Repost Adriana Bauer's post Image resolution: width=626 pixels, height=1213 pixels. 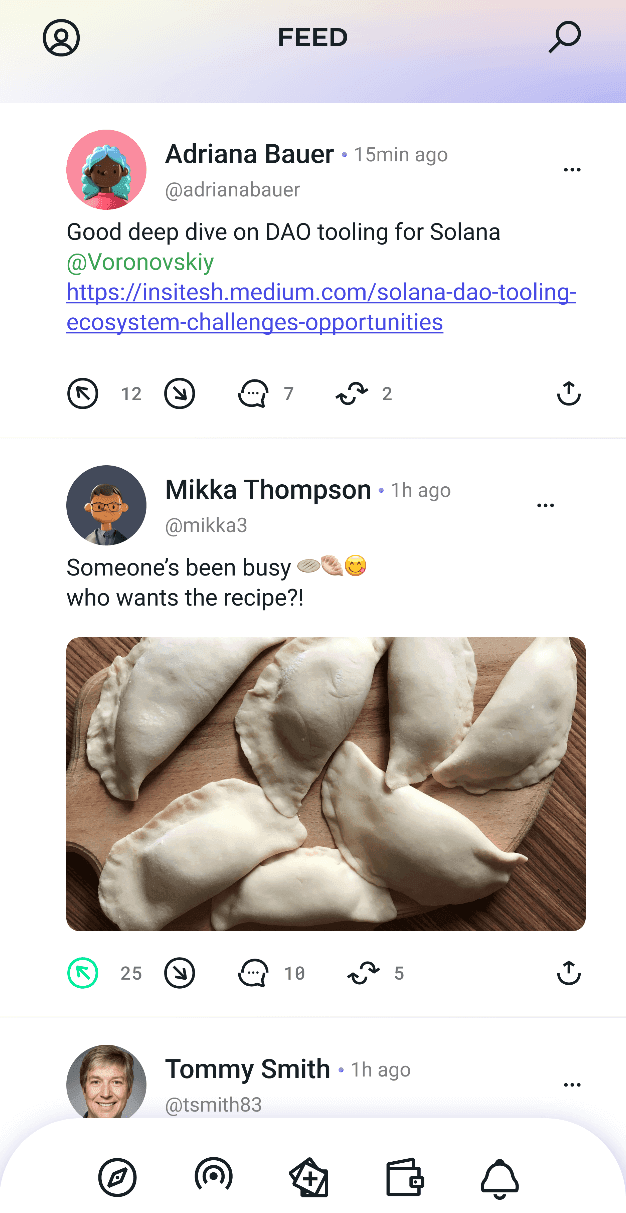(x=351, y=394)
